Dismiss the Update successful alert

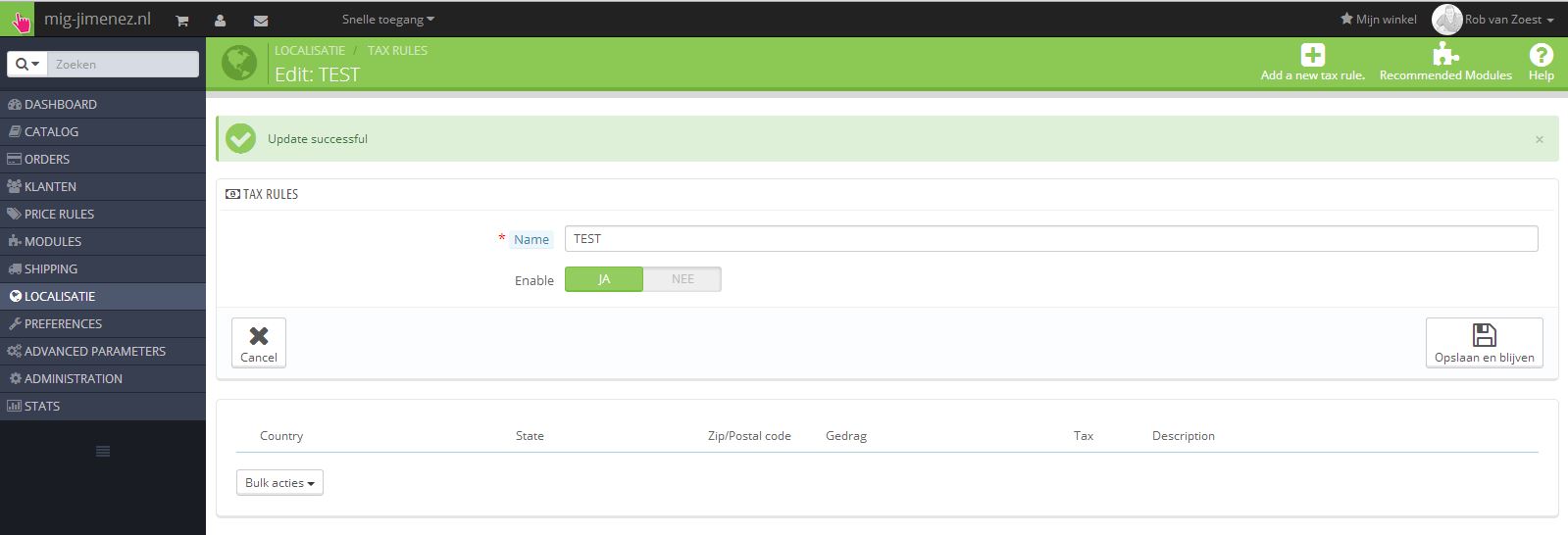point(1540,139)
